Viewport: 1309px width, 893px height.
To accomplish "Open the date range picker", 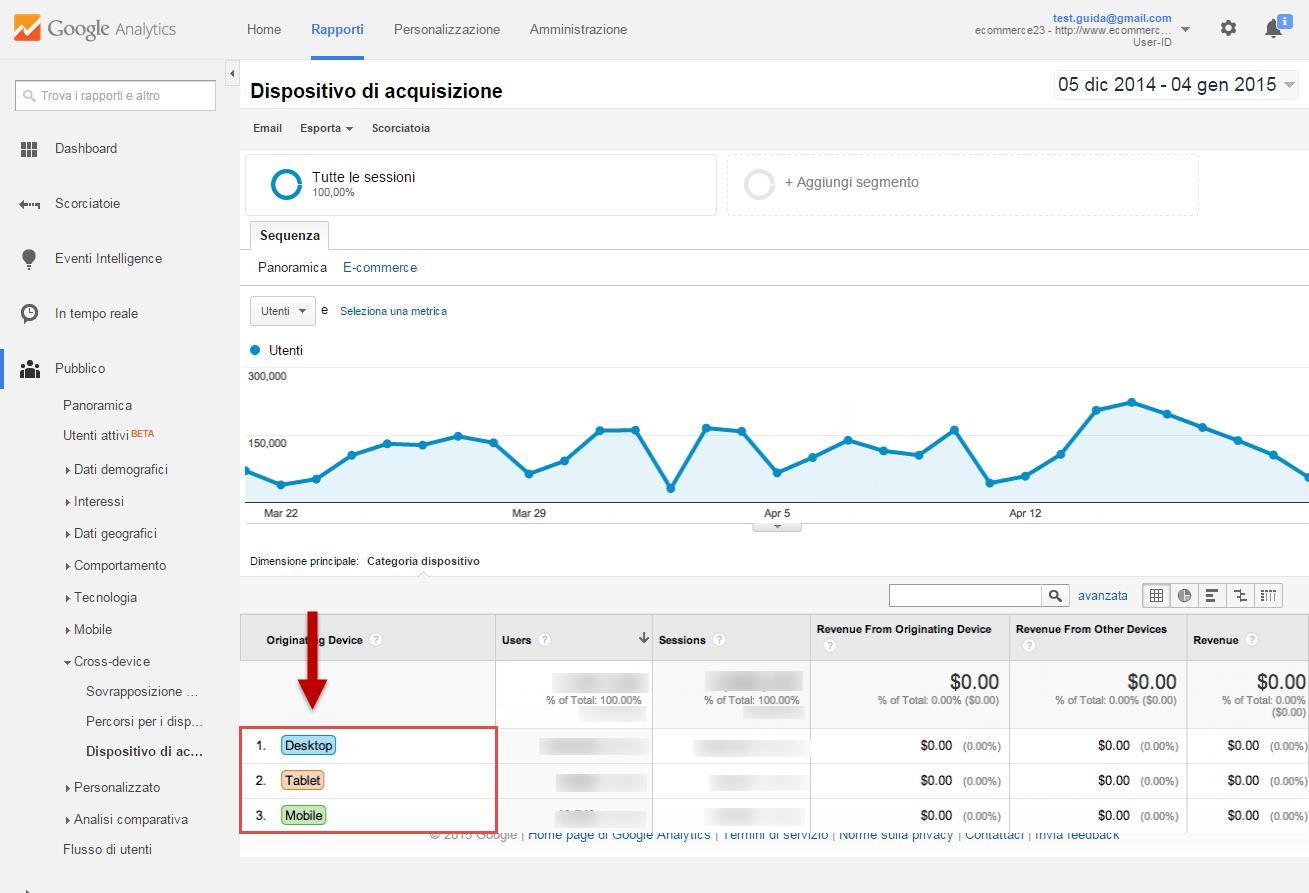I will (x=1176, y=85).
